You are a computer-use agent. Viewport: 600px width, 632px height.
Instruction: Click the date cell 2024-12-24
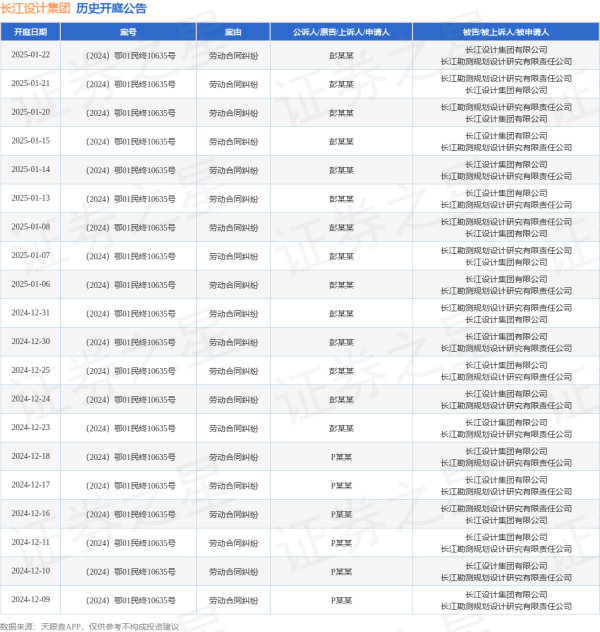click(31, 399)
